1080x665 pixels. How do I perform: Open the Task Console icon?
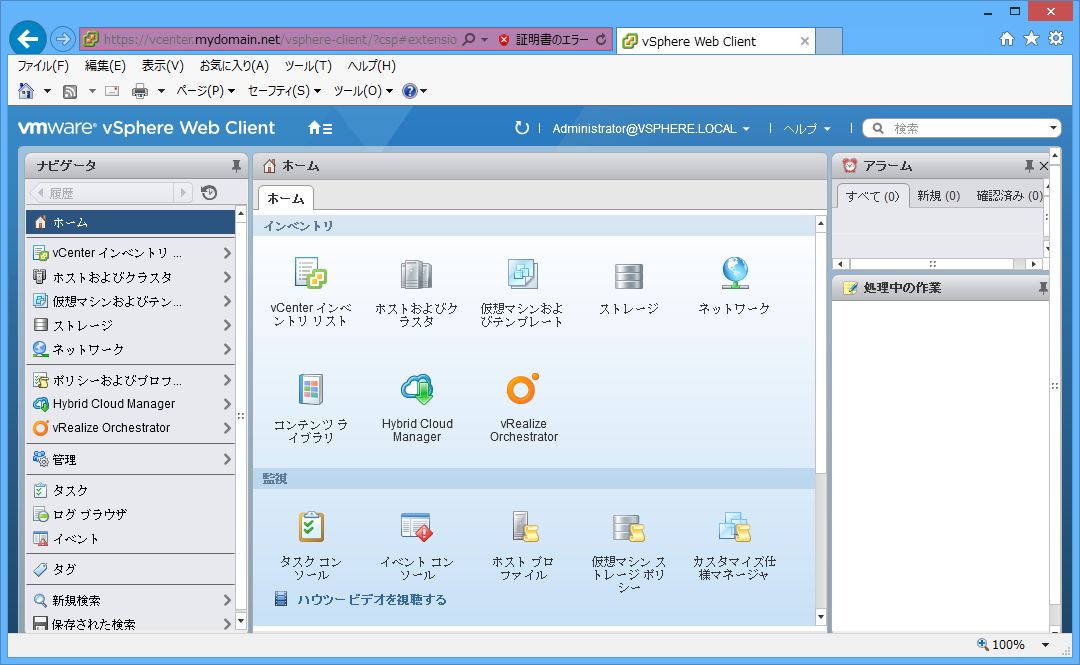point(311,526)
